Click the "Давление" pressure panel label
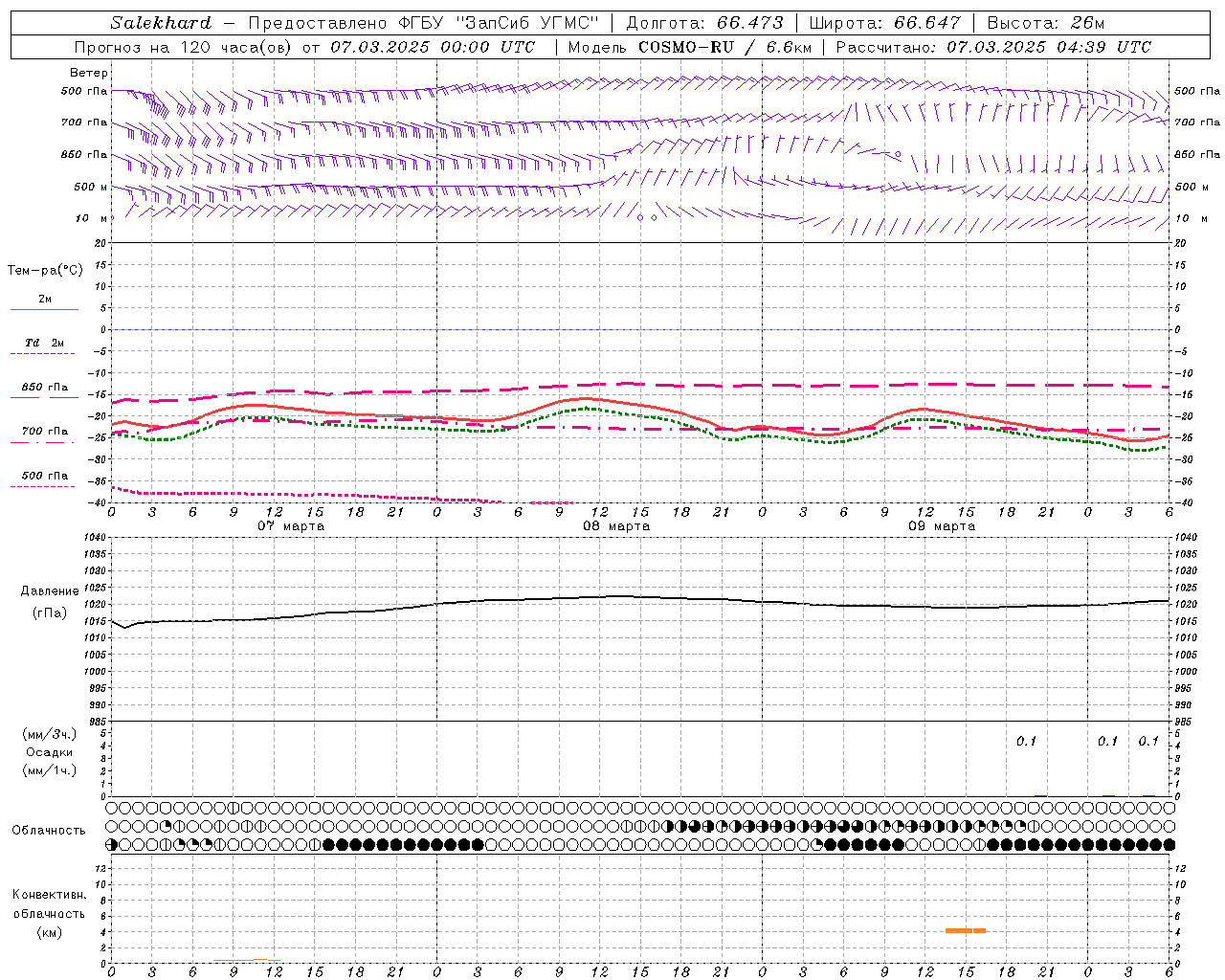This screenshot has width=1225, height=980. pyautogui.click(x=50, y=591)
